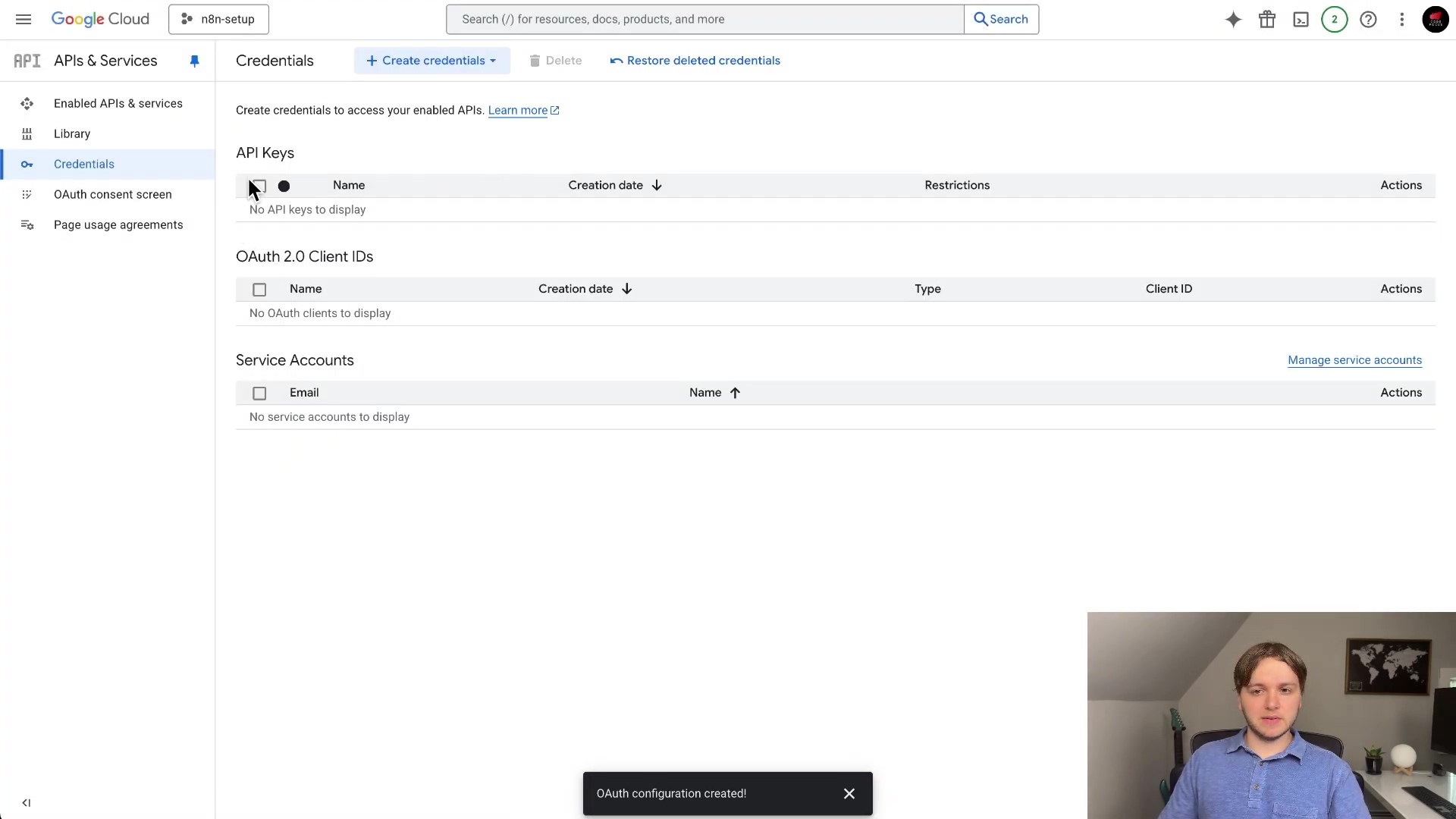
Task: Collapse the left sidebar with arrow
Action: pyautogui.click(x=27, y=802)
